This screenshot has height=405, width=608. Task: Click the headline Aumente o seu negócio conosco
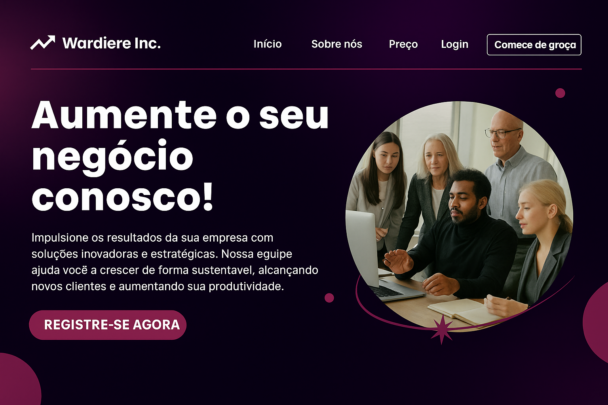(180, 155)
